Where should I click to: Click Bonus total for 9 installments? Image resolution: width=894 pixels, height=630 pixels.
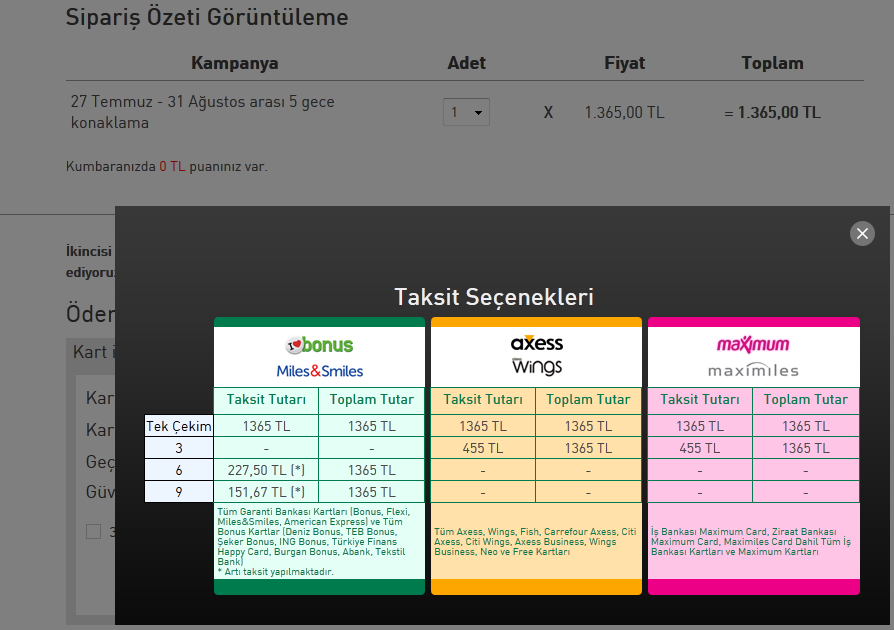click(x=372, y=492)
